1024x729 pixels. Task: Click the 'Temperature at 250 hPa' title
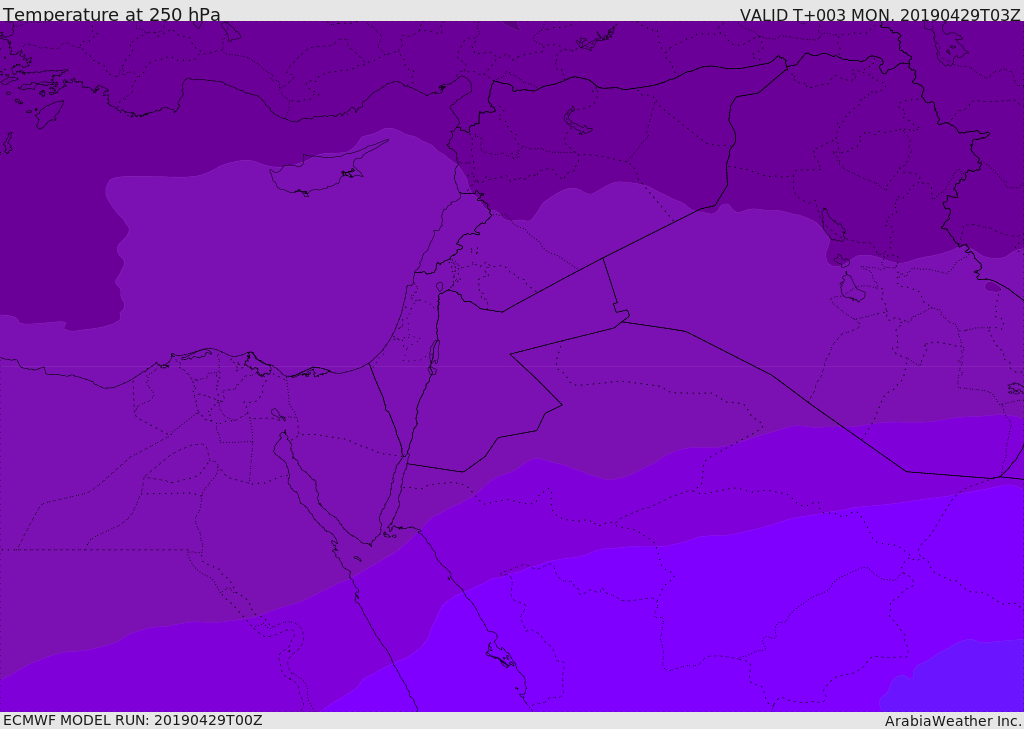pyautogui.click(x=112, y=15)
